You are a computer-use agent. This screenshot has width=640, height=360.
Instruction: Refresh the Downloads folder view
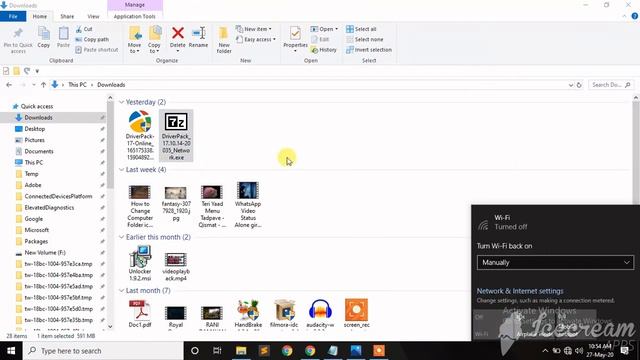[x=579, y=85]
